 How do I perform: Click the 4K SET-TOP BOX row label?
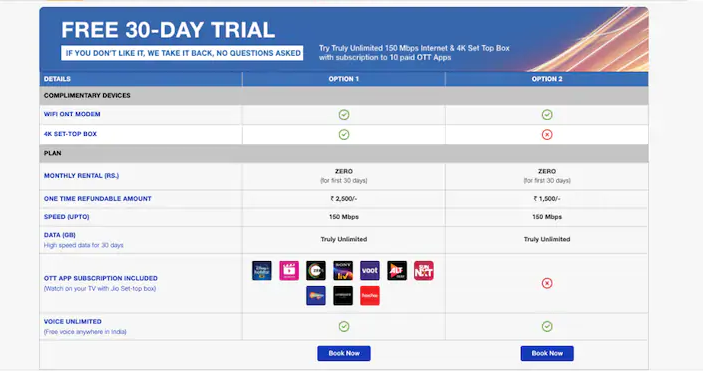(x=70, y=134)
